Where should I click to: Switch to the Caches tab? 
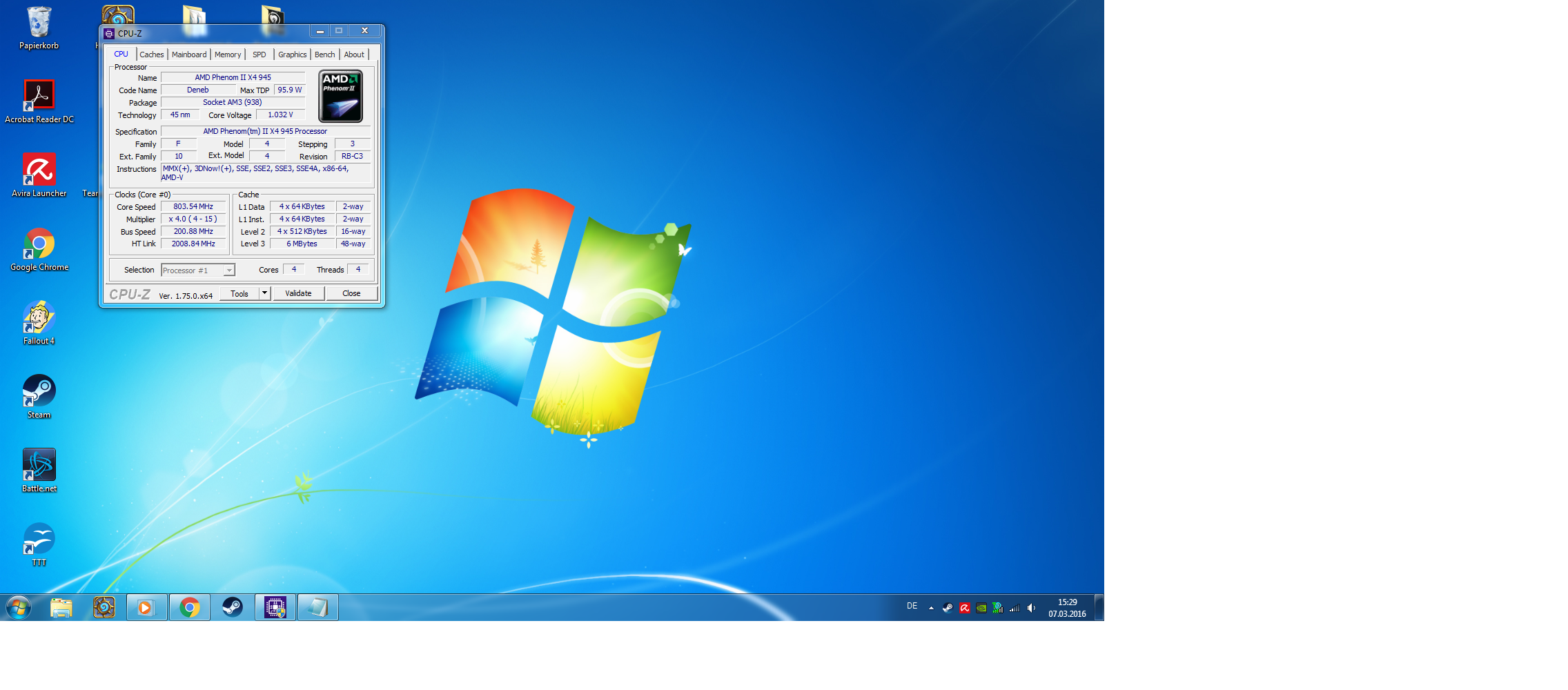[152, 55]
